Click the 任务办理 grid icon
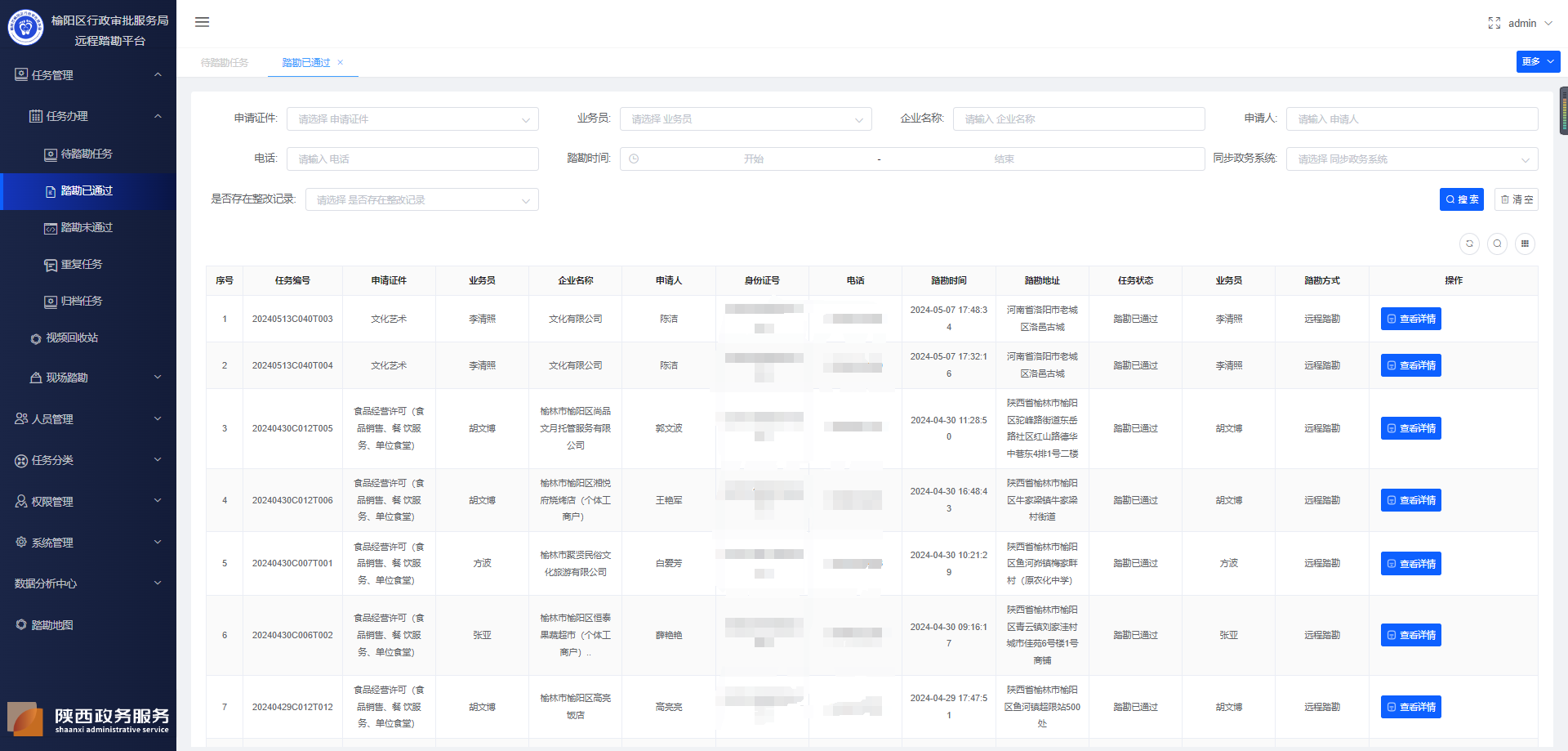Screen dimensions: 1568x751 pos(36,116)
